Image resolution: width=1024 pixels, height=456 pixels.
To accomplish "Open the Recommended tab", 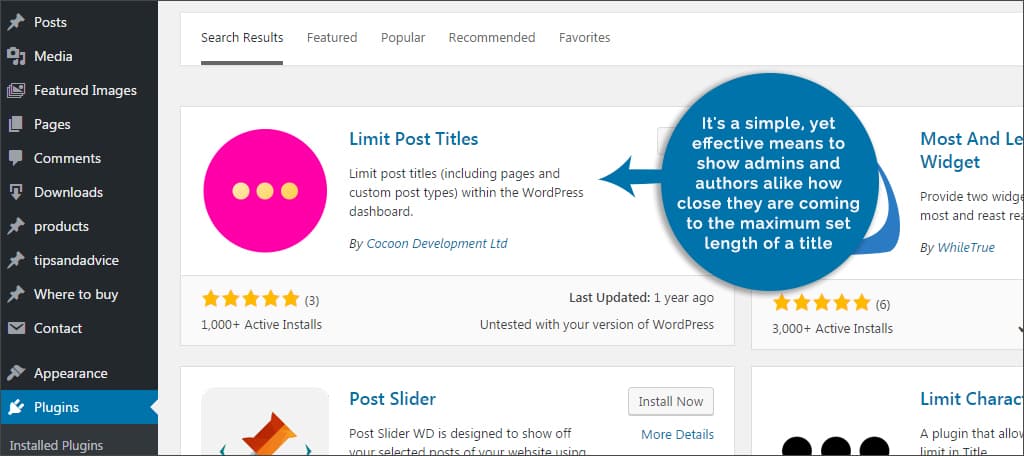I will (x=491, y=38).
